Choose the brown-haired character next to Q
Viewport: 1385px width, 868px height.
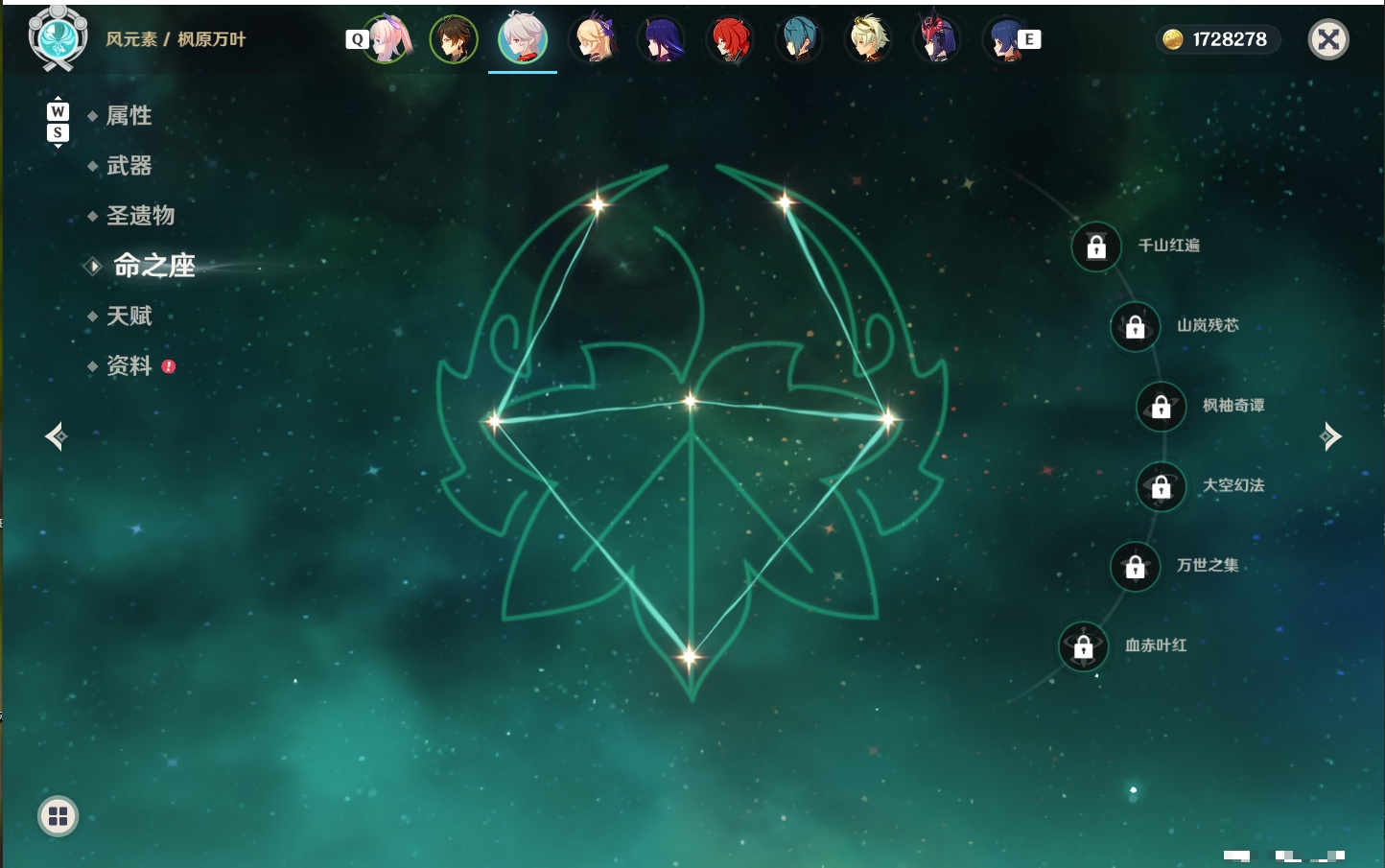tap(454, 39)
